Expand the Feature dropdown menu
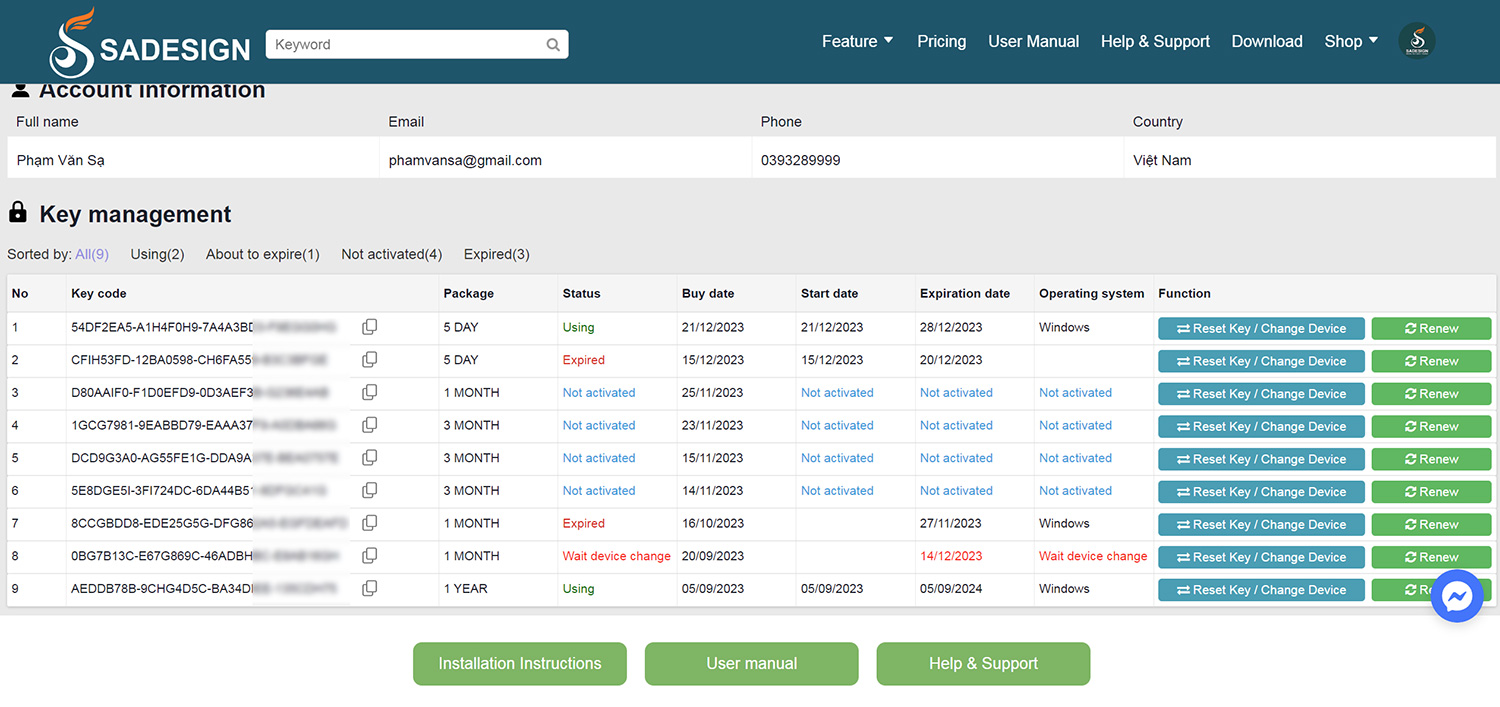 tap(857, 41)
